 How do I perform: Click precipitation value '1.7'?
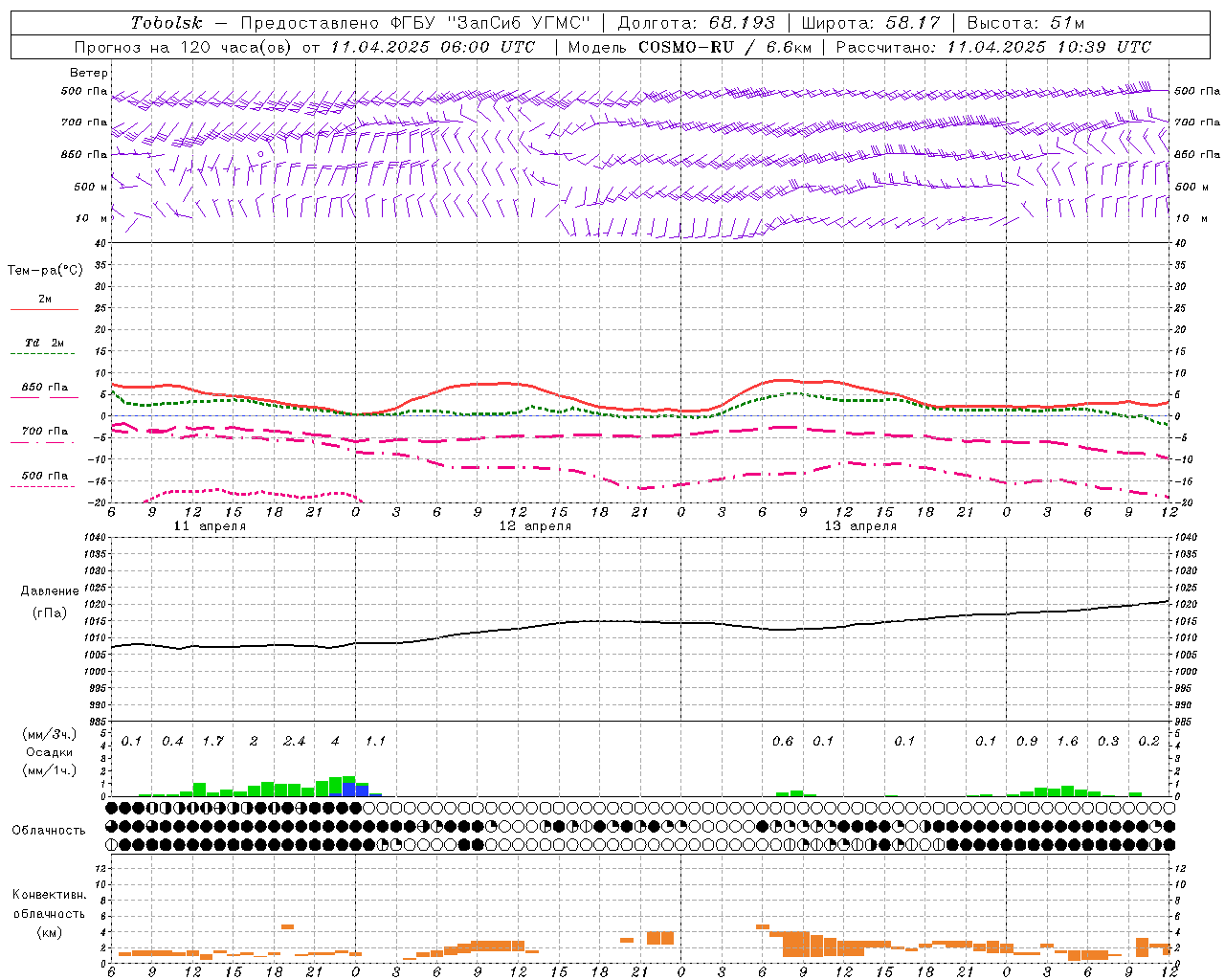click(212, 742)
